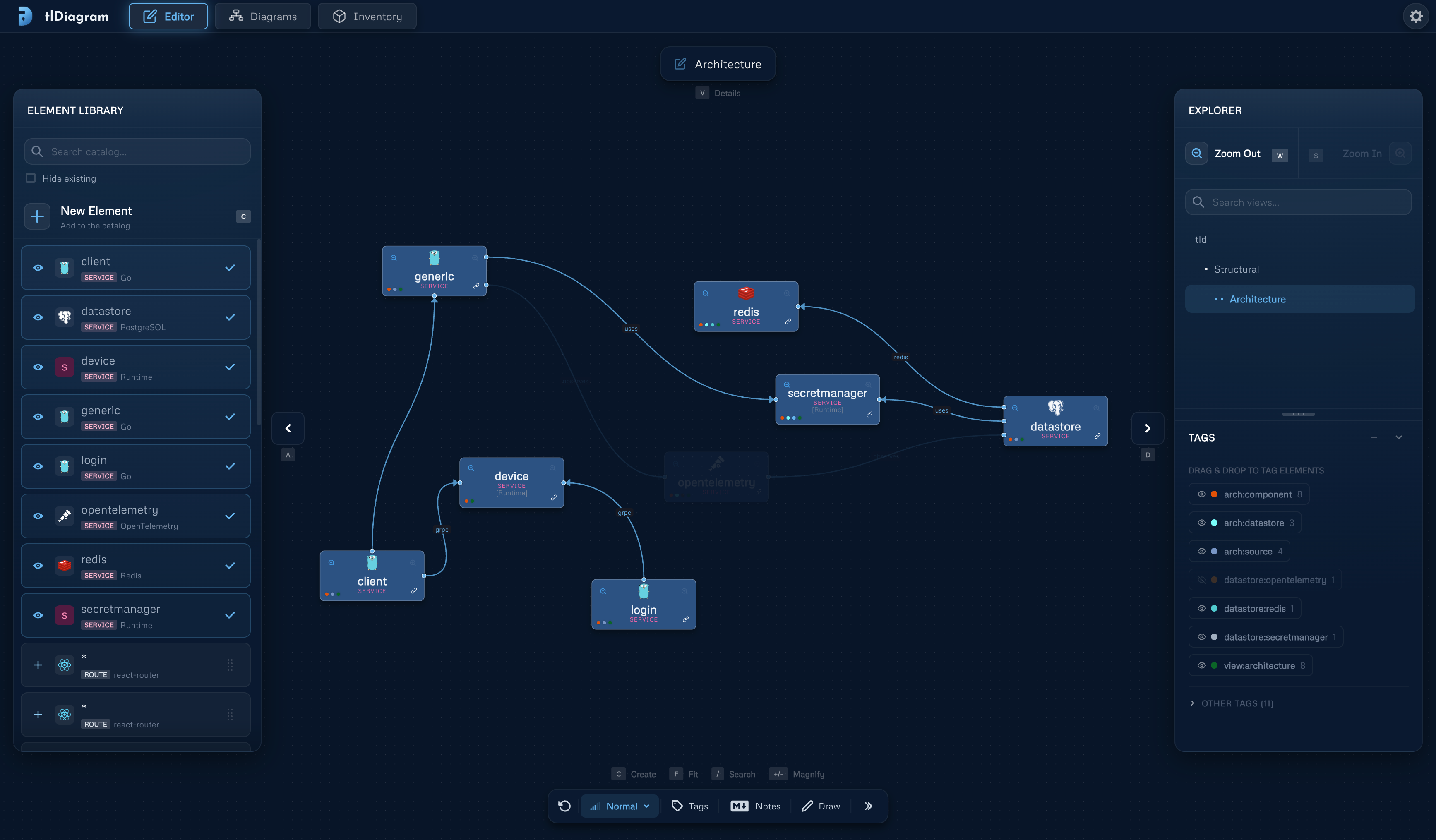
Task: Click the add tag plus icon
Action: (1374, 438)
